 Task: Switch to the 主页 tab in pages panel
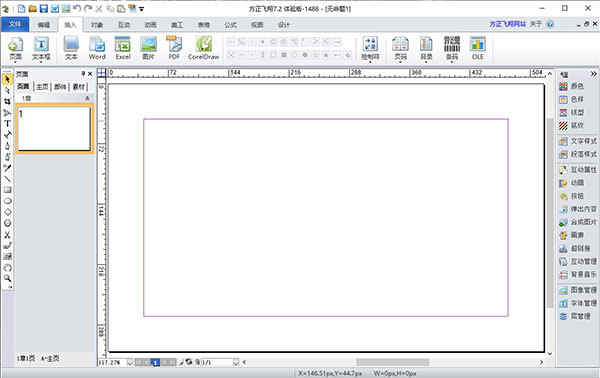pyautogui.click(x=42, y=87)
